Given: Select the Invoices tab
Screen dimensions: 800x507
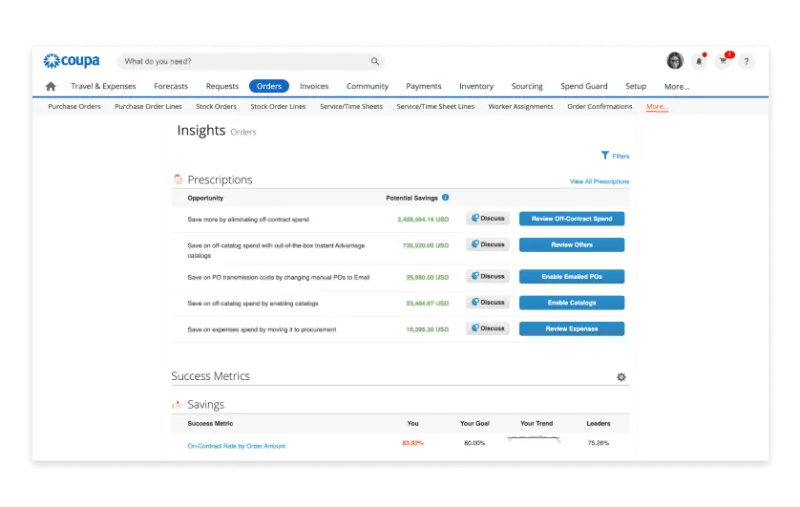Looking at the screenshot, I should point(314,86).
